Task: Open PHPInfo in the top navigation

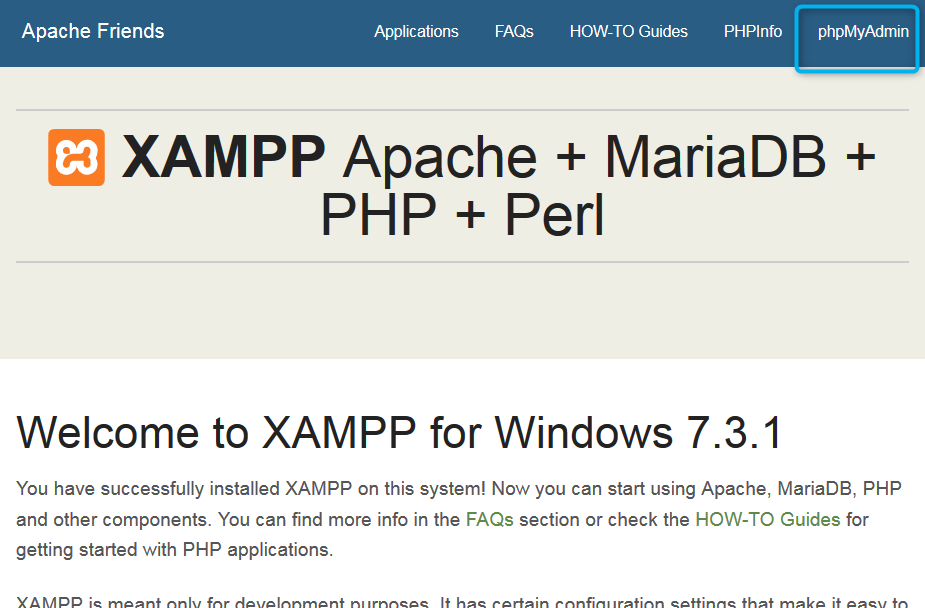Action: tap(753, 31)
